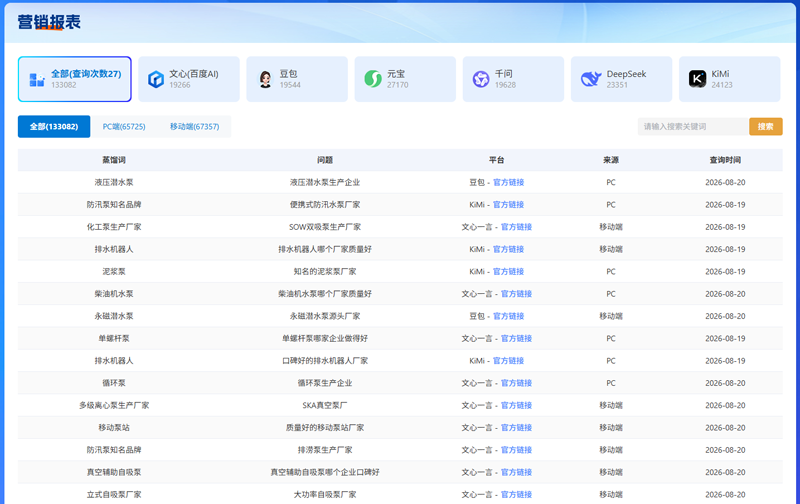Screen dimensions: 800x504
Task: Click the 千问 purple logo icon
Action: tap(481, 79)
